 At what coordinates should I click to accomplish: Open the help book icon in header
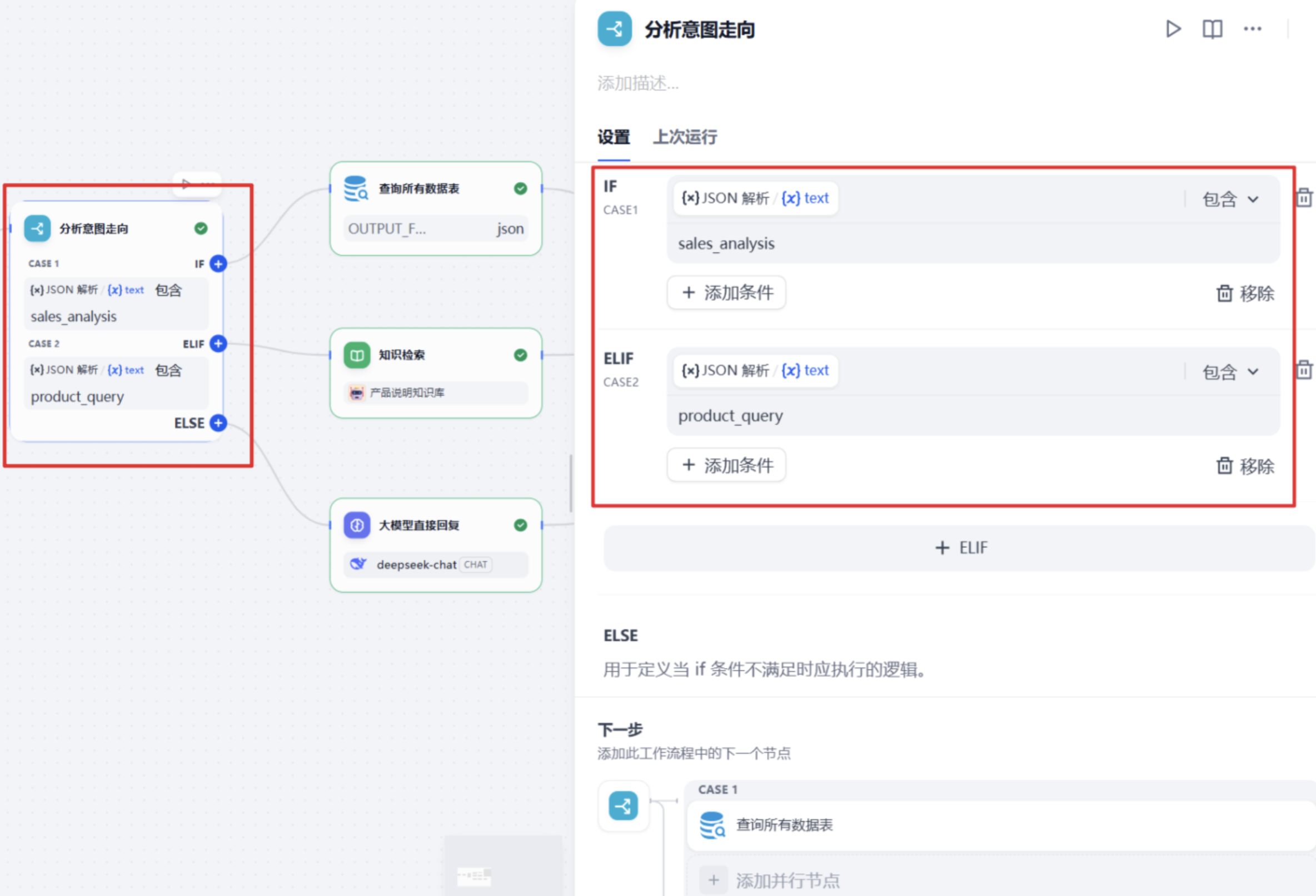tap(1213, 29)
